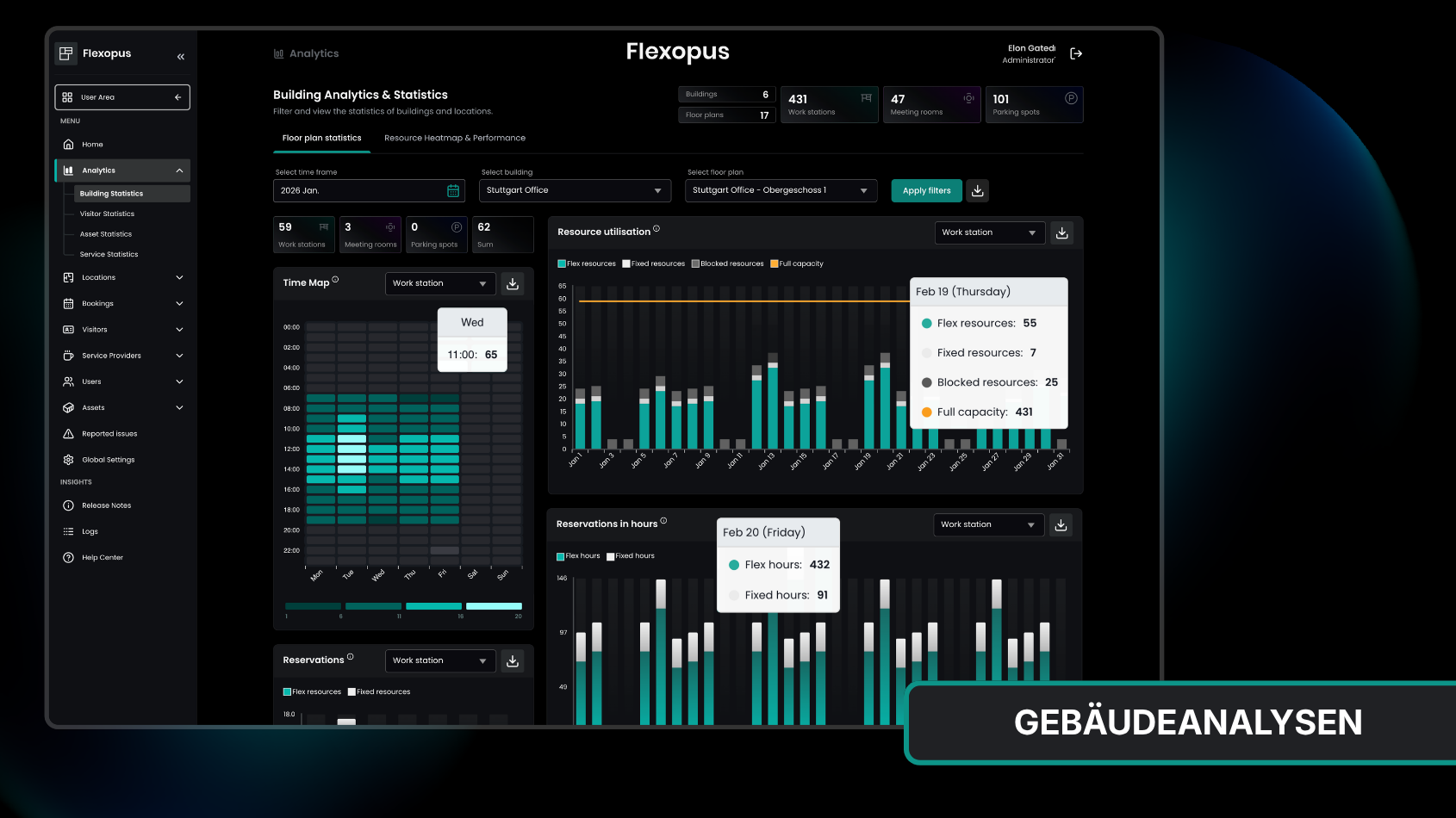The width and height of the screenshot is (1456, 818).
Task: Click the Flexopus logo icon in sidebar
Action: point(66,53)
